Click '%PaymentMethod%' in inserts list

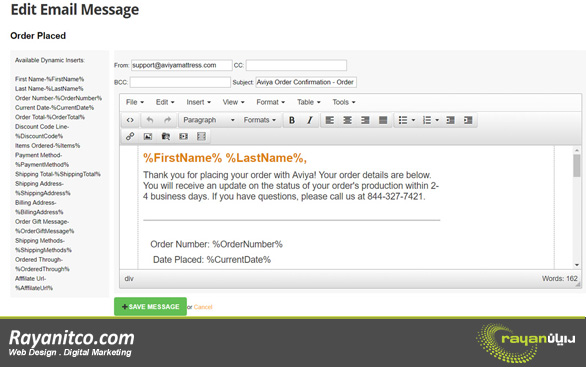pos(42,164)
